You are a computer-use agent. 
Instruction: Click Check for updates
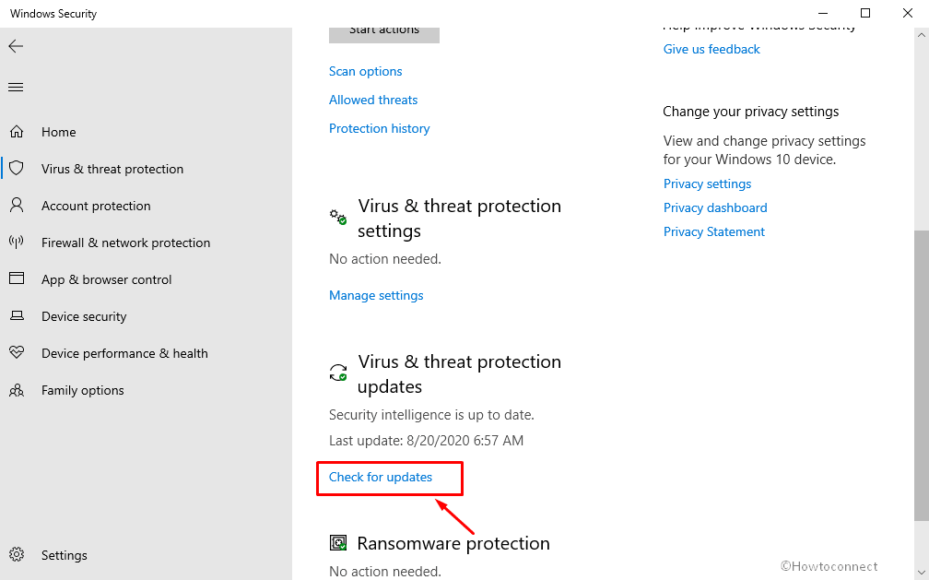[x=381, y=477]
